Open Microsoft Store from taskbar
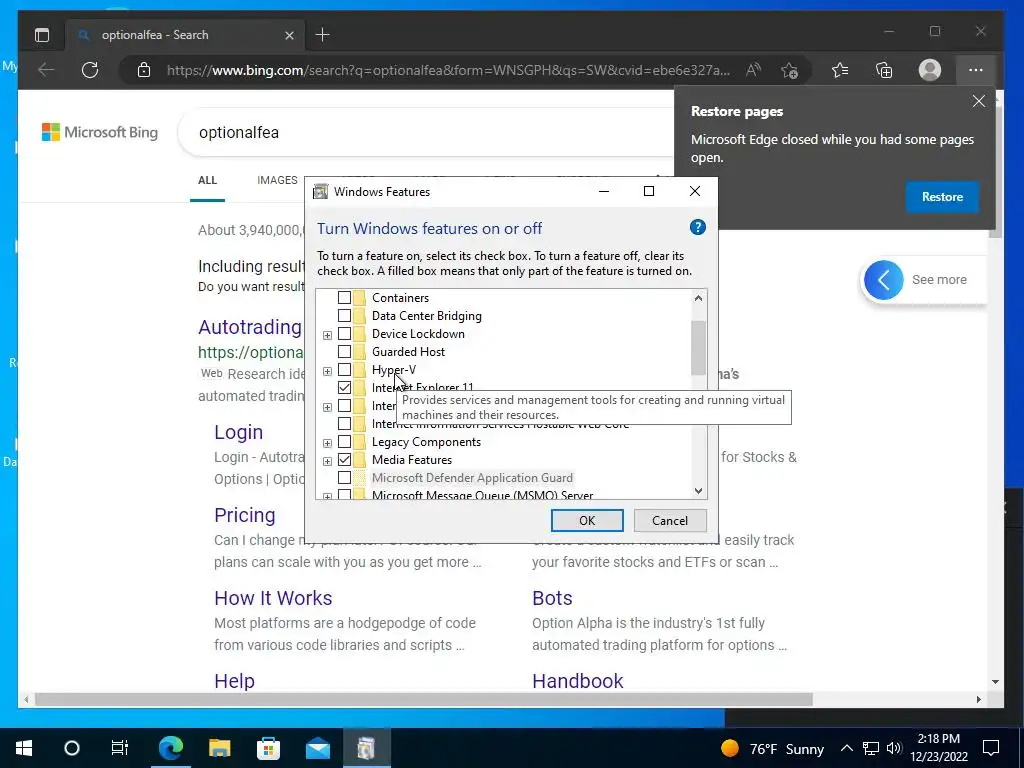Screen dimensions: 1024x768 coord(268,748)
